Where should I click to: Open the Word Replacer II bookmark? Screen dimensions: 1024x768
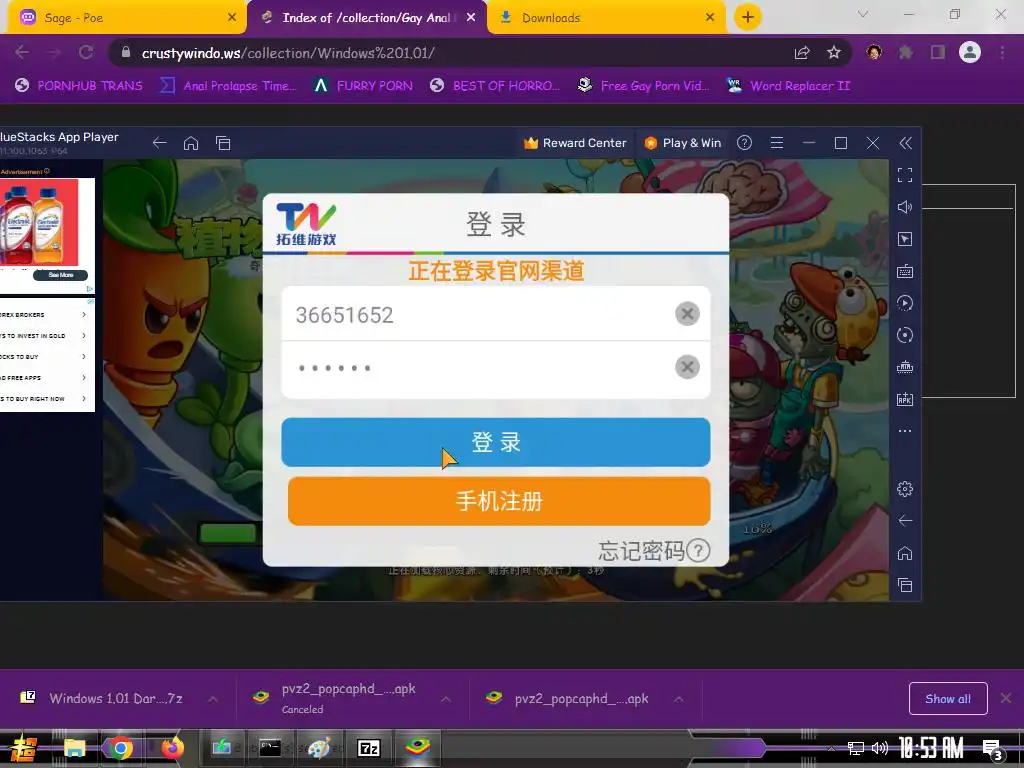point(789,86)
